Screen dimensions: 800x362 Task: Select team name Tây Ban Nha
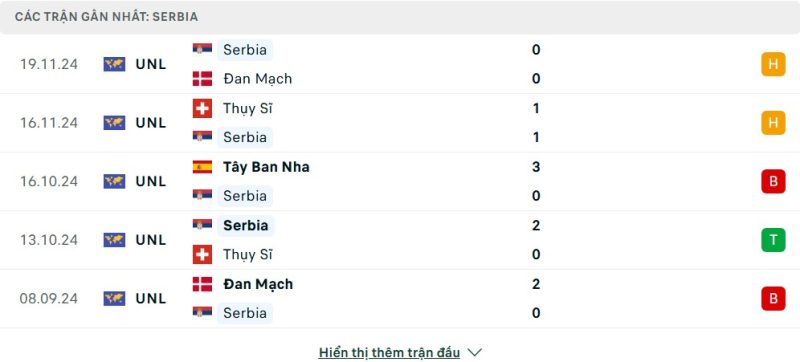point(266,167)
